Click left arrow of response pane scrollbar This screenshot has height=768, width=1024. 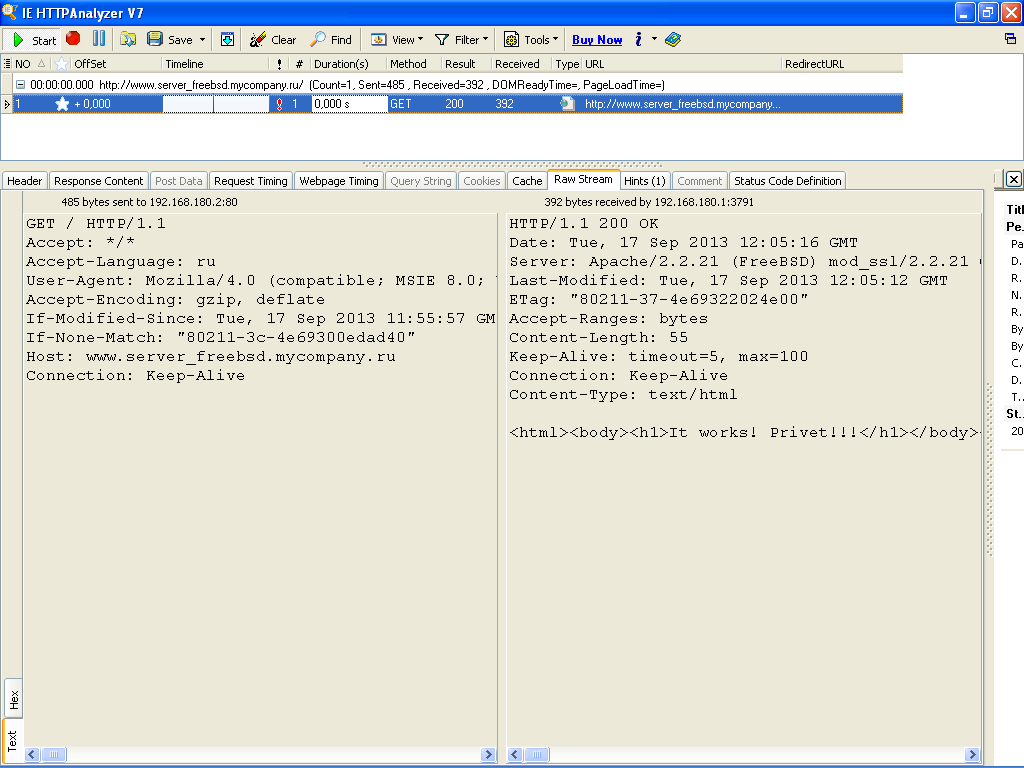coord(515,754)
